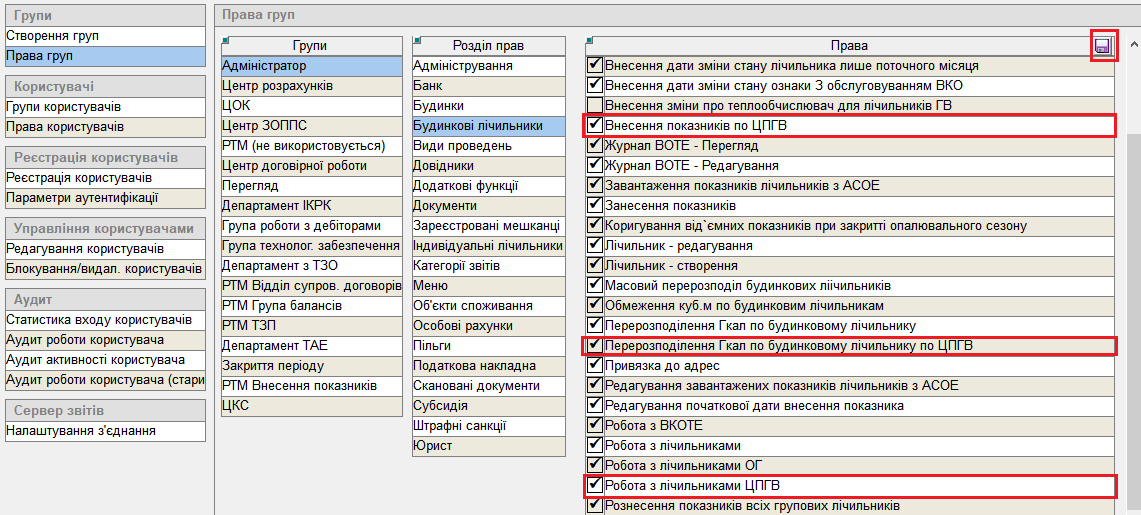Open 'Права користувачів' in the sidebar

(65, 127)
